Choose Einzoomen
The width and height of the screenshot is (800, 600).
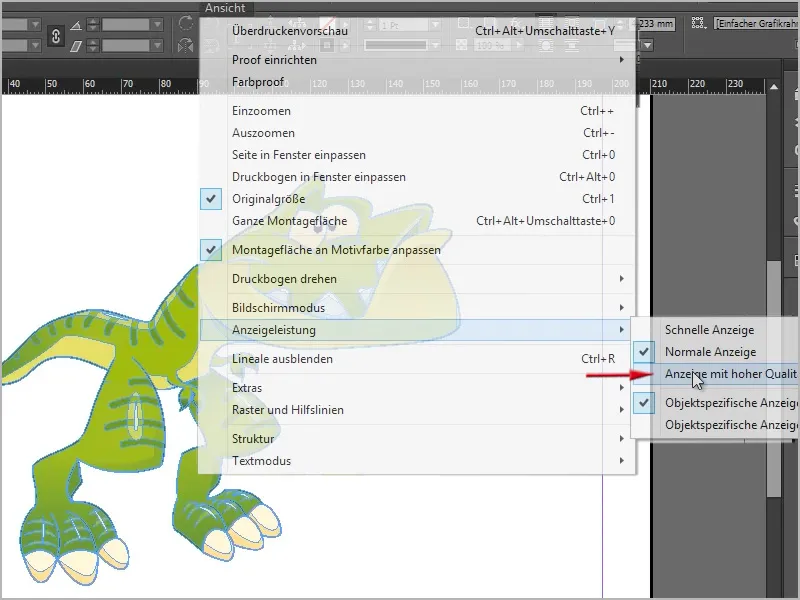[x=417, y=111]
